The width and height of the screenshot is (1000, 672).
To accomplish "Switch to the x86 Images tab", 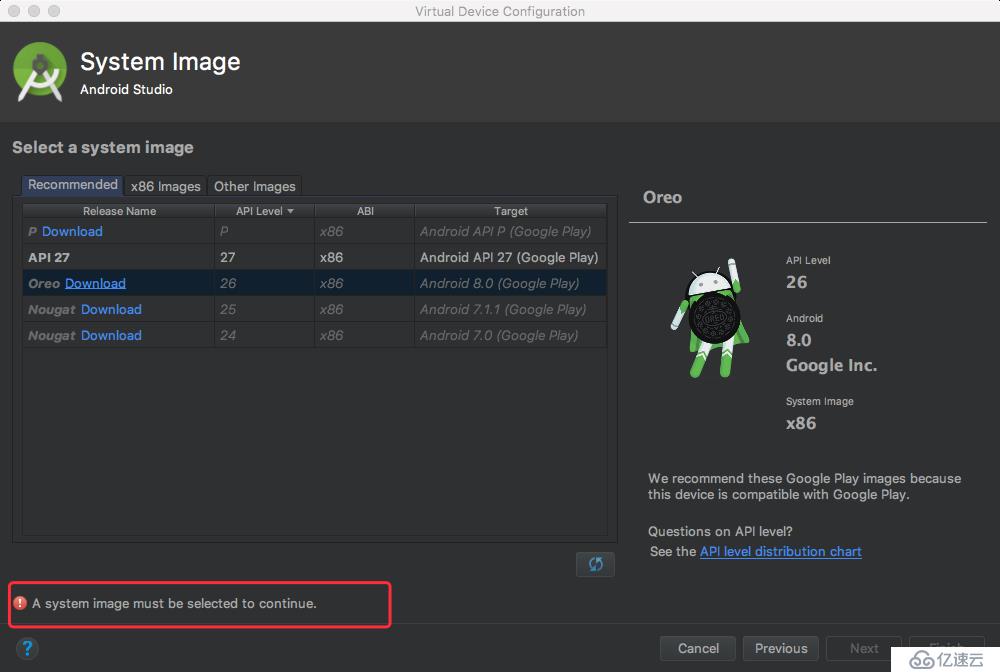I will (x=165, y=186).
